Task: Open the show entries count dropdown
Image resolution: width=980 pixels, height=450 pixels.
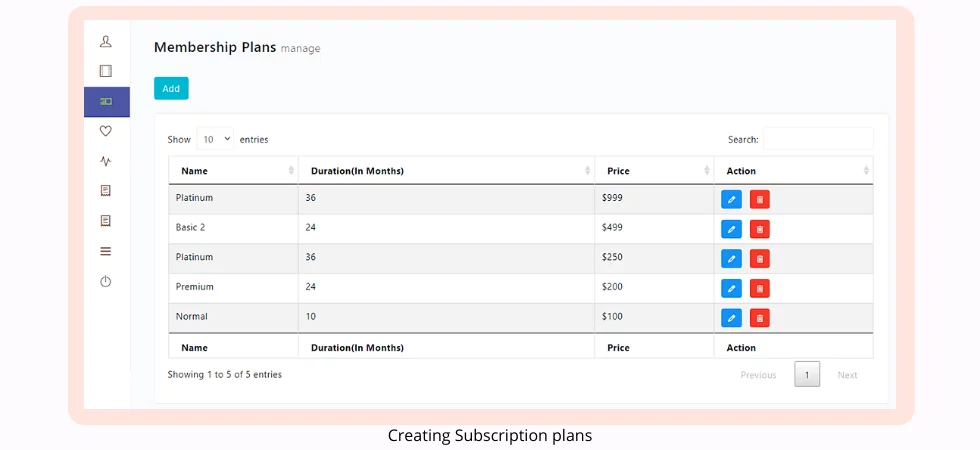Action: [x=216, y=140]
